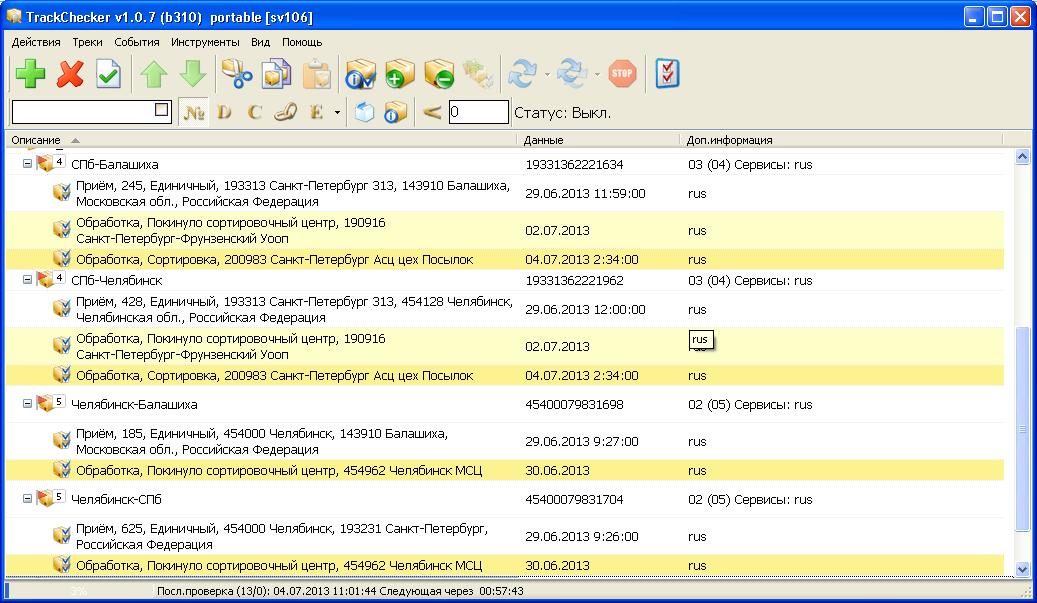Collapse the СПб-Балашиха track group

(27, 164)
